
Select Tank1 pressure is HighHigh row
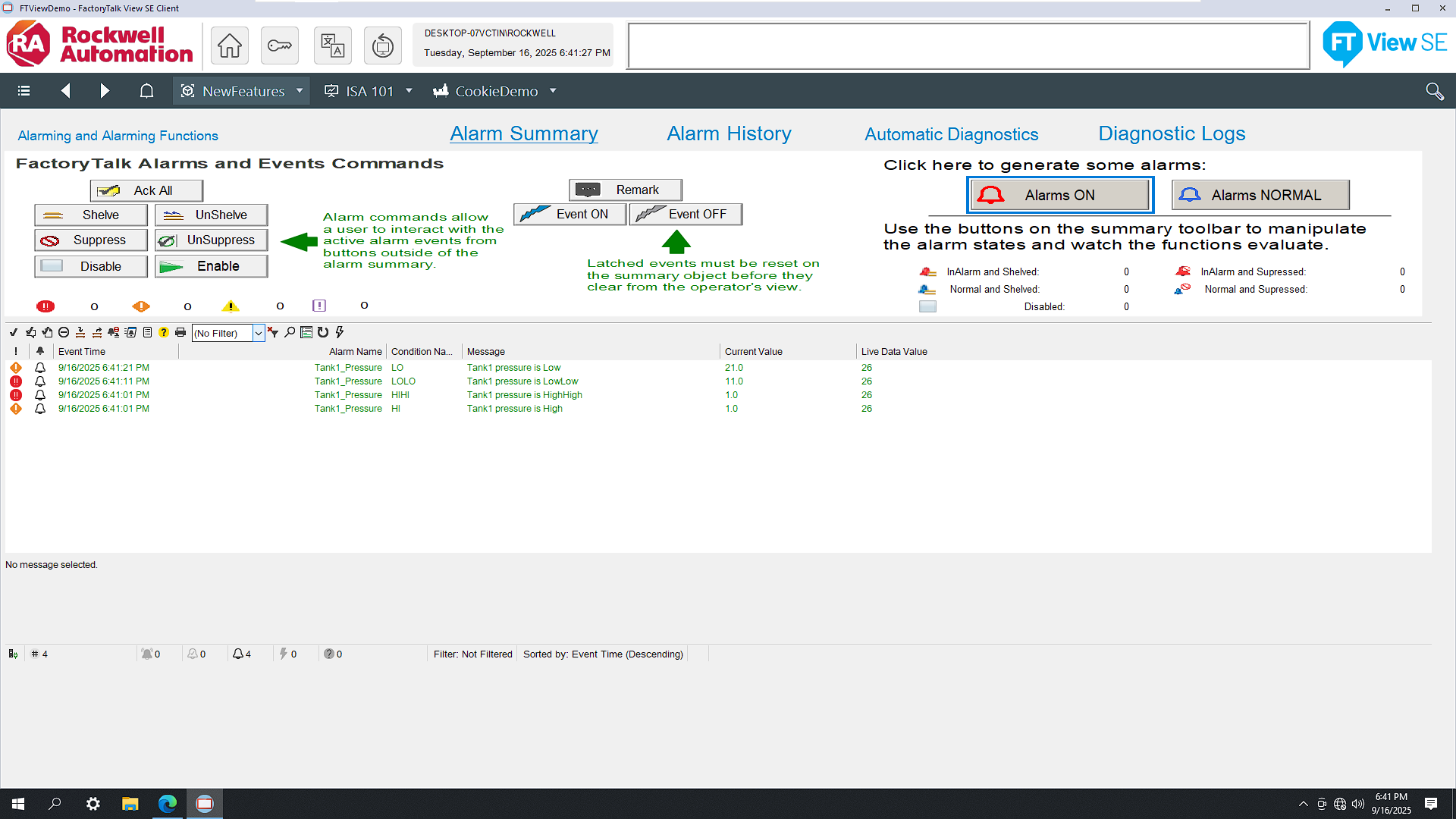click(718, 395)
